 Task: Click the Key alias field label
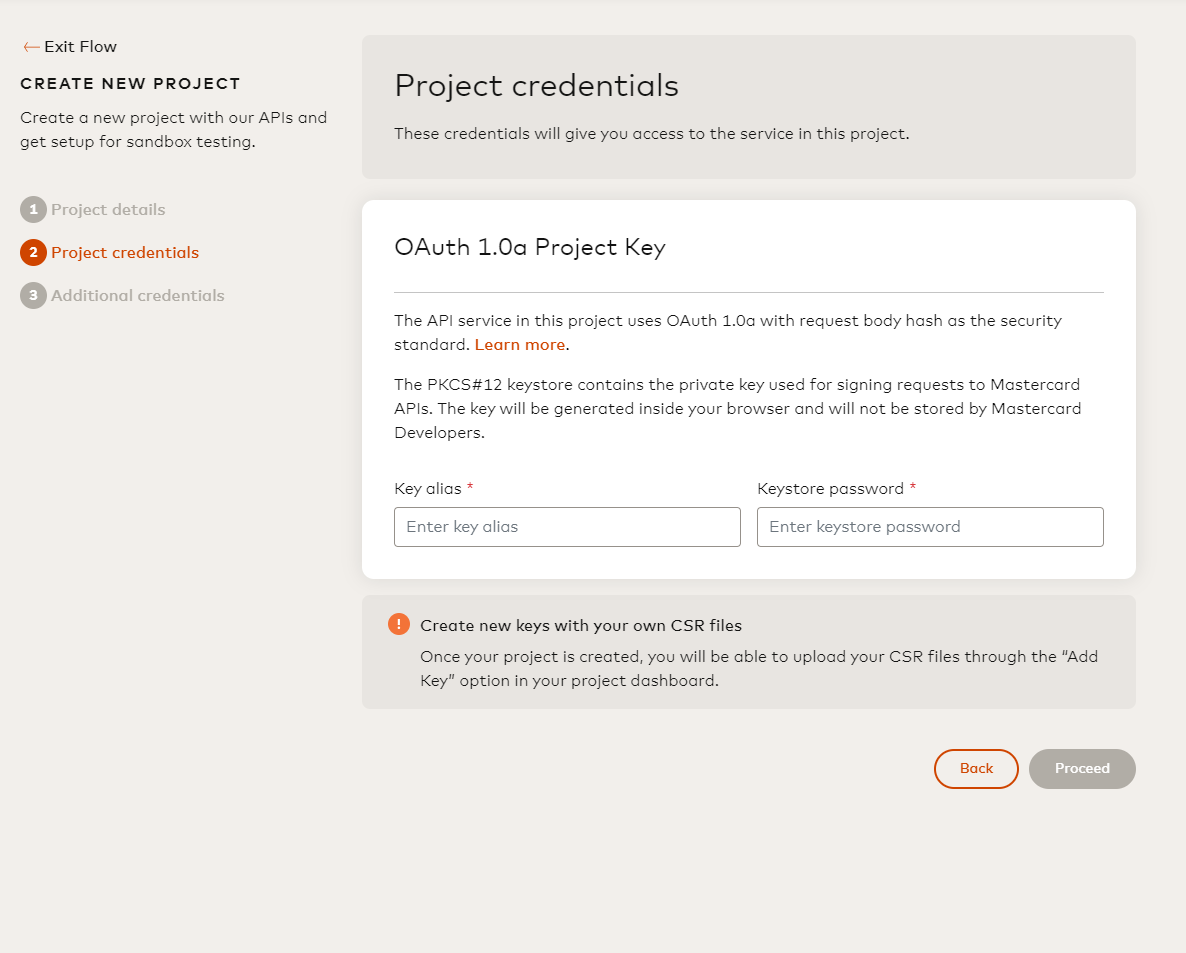(x=428, y=489)
